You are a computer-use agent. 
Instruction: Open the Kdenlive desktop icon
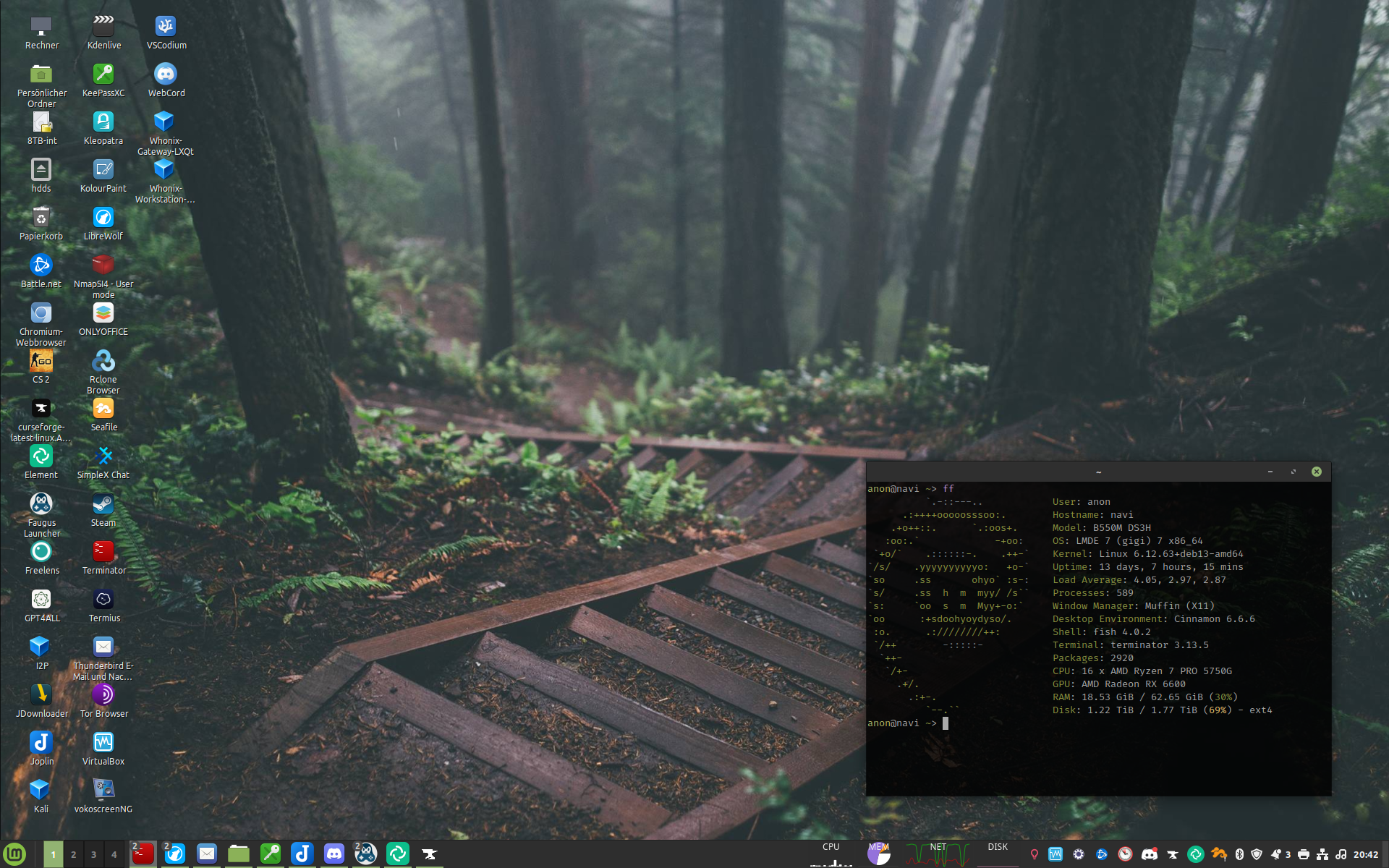[x=103, y=27]
